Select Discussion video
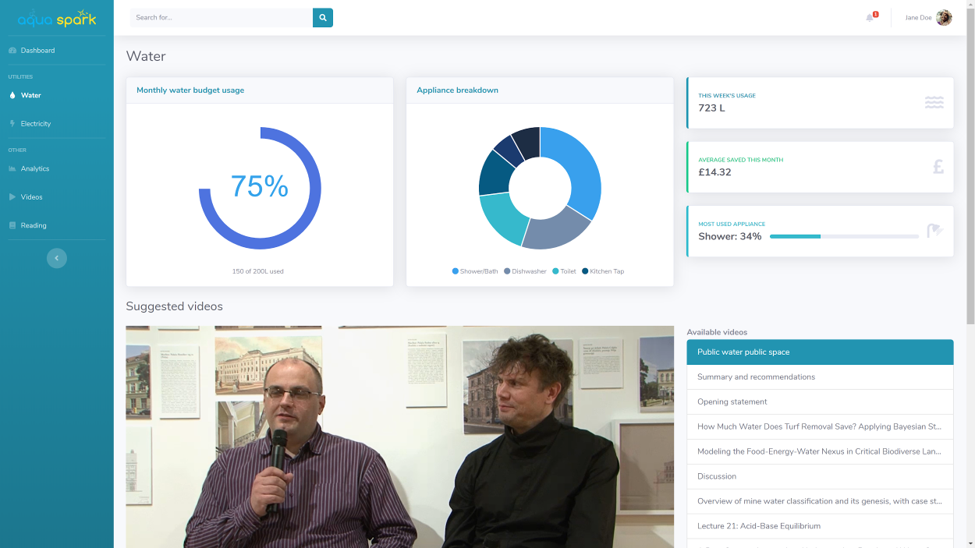The width and height of the screenshot is (975, 548). tap(820, 476)
